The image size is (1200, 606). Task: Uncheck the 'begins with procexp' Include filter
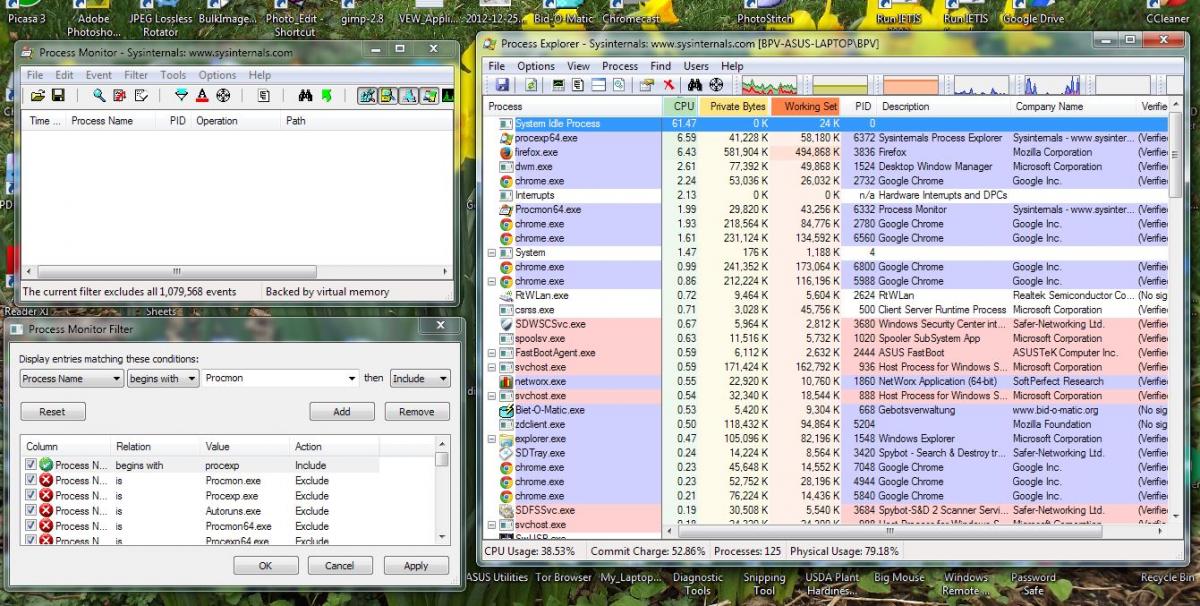pyautogui.click(x=30, y=465)
